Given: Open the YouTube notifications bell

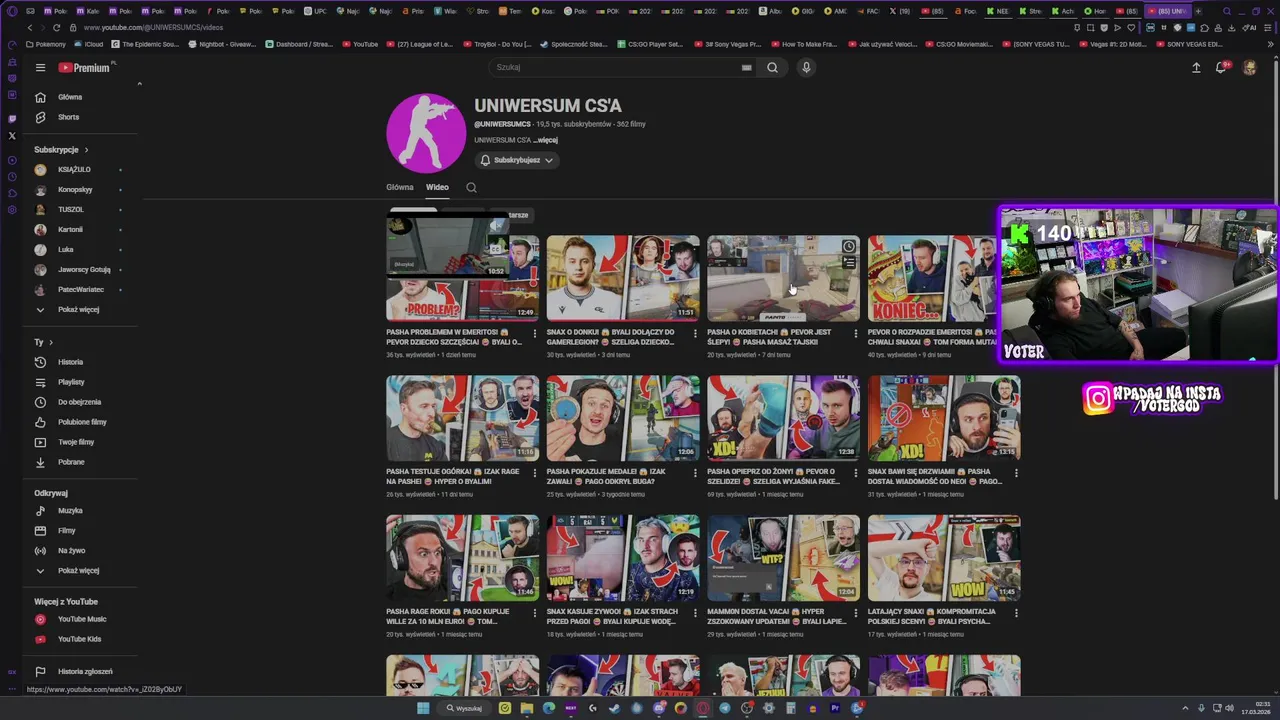Looking at the screenshot, I should [1221, 68].
